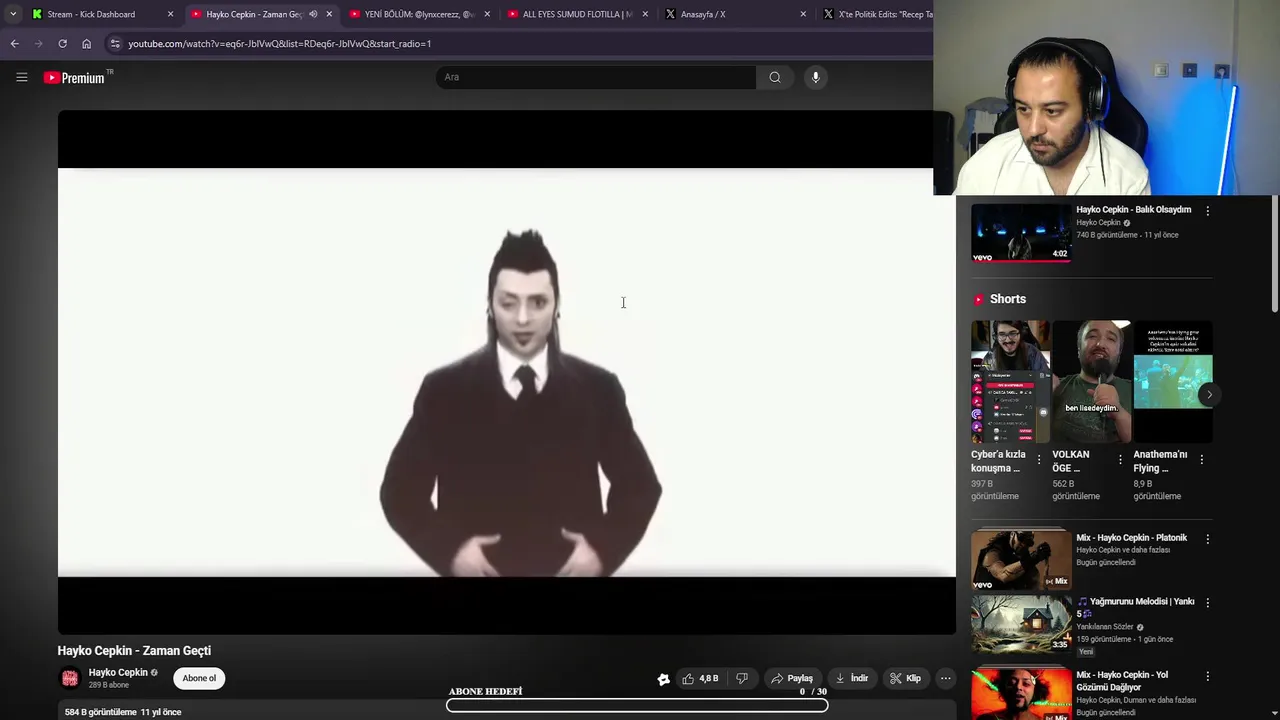
Task: Switch to Stream - Kick Dashboard tab
Action: 91,14
